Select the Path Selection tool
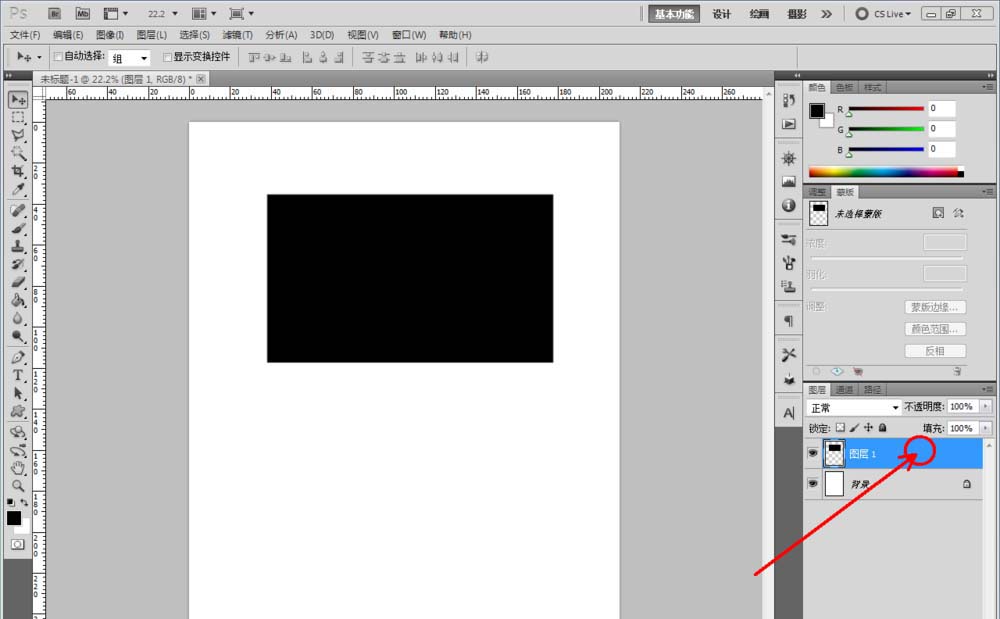Viewport: 1000px width, 619px height. 18,393
